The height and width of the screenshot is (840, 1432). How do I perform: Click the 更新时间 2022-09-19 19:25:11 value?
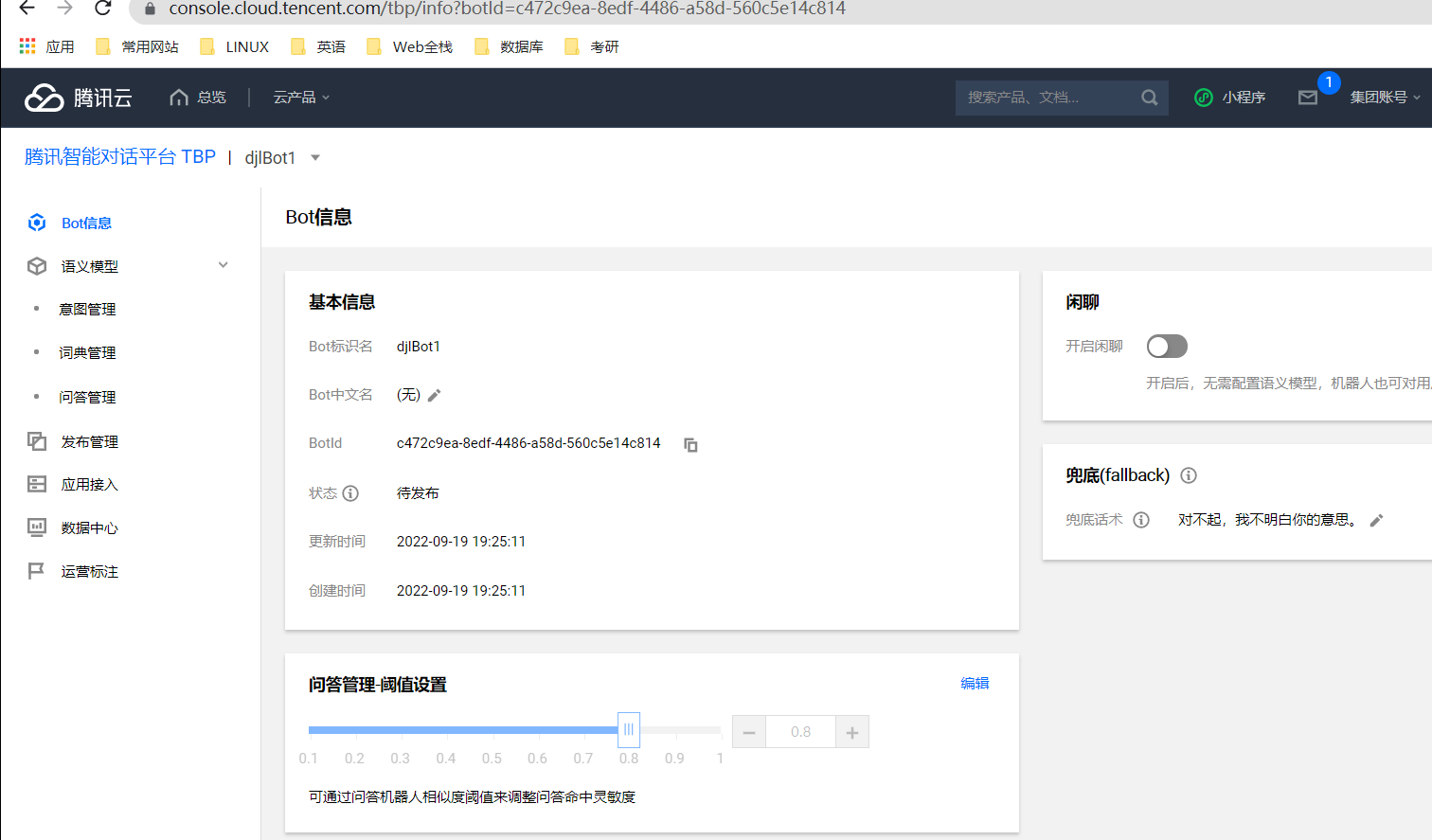click(x=461, y=542)
